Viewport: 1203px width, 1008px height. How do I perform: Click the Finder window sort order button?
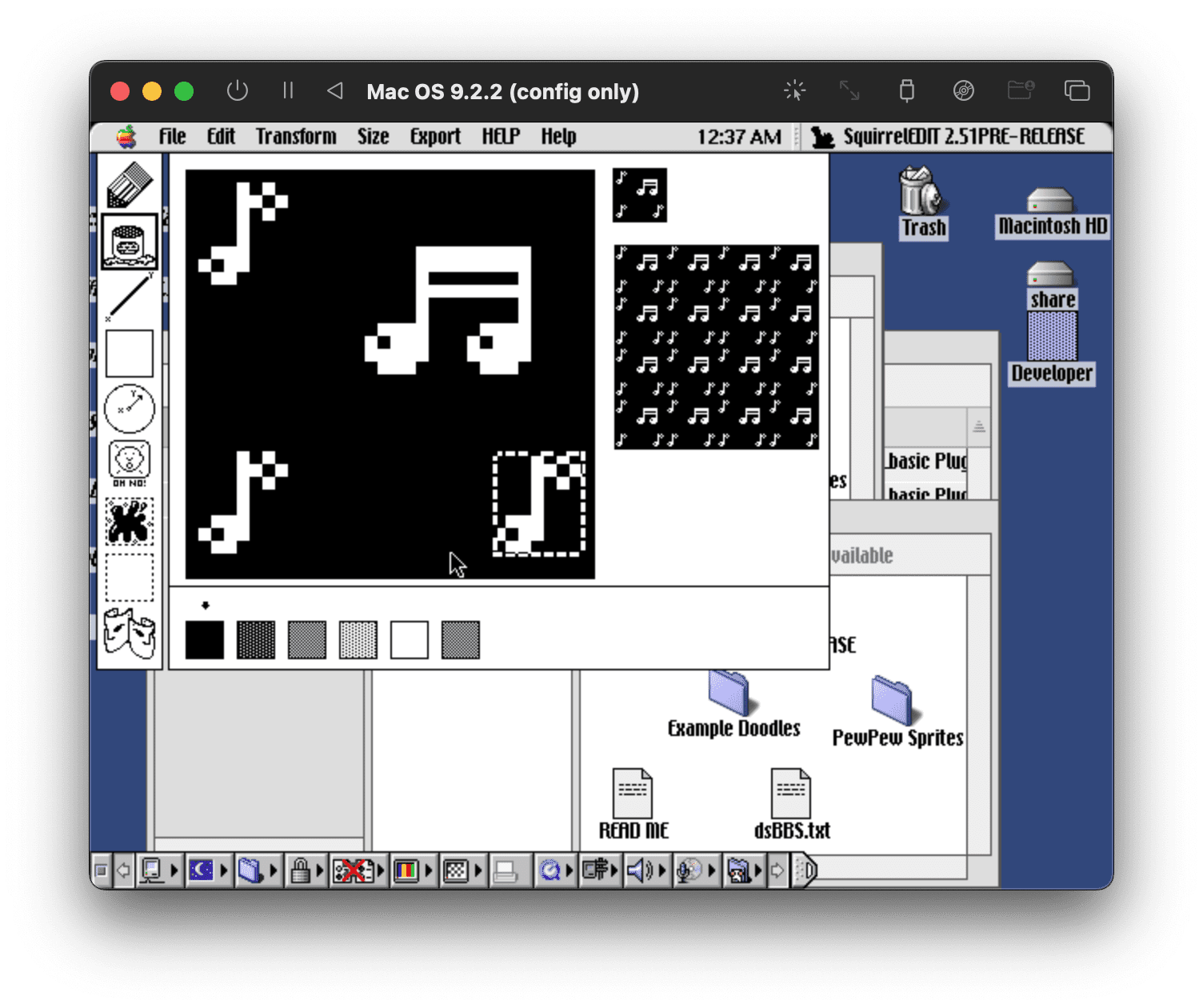(x=979, y=426)
